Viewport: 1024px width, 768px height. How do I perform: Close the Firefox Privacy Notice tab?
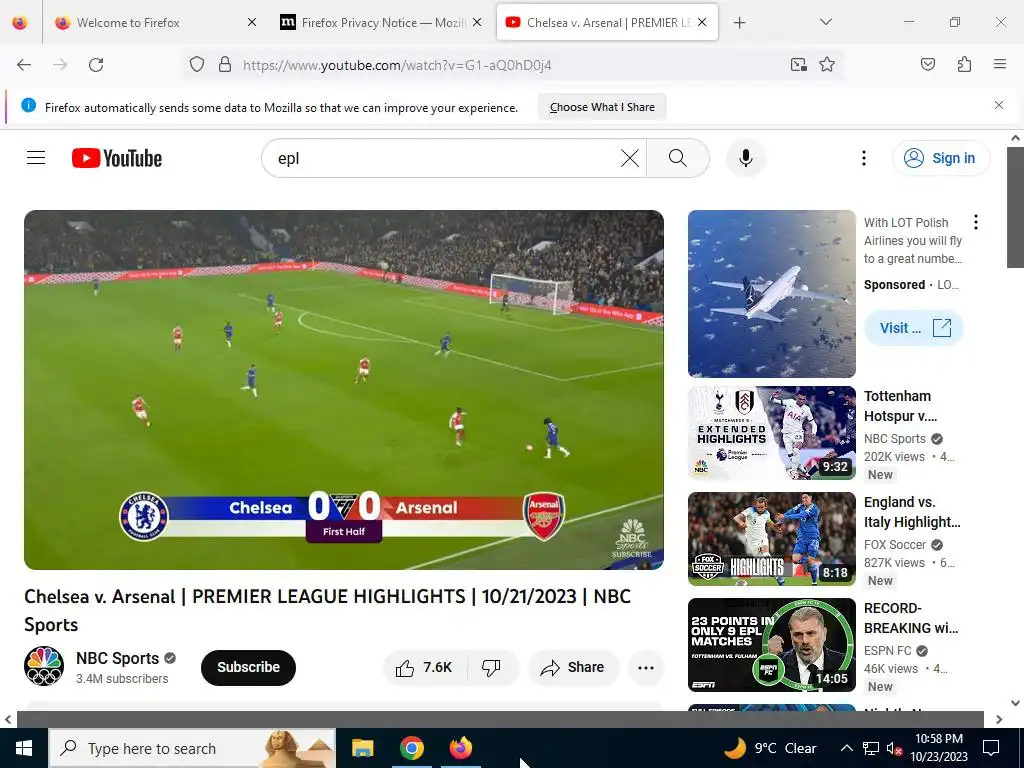point(477,23)
